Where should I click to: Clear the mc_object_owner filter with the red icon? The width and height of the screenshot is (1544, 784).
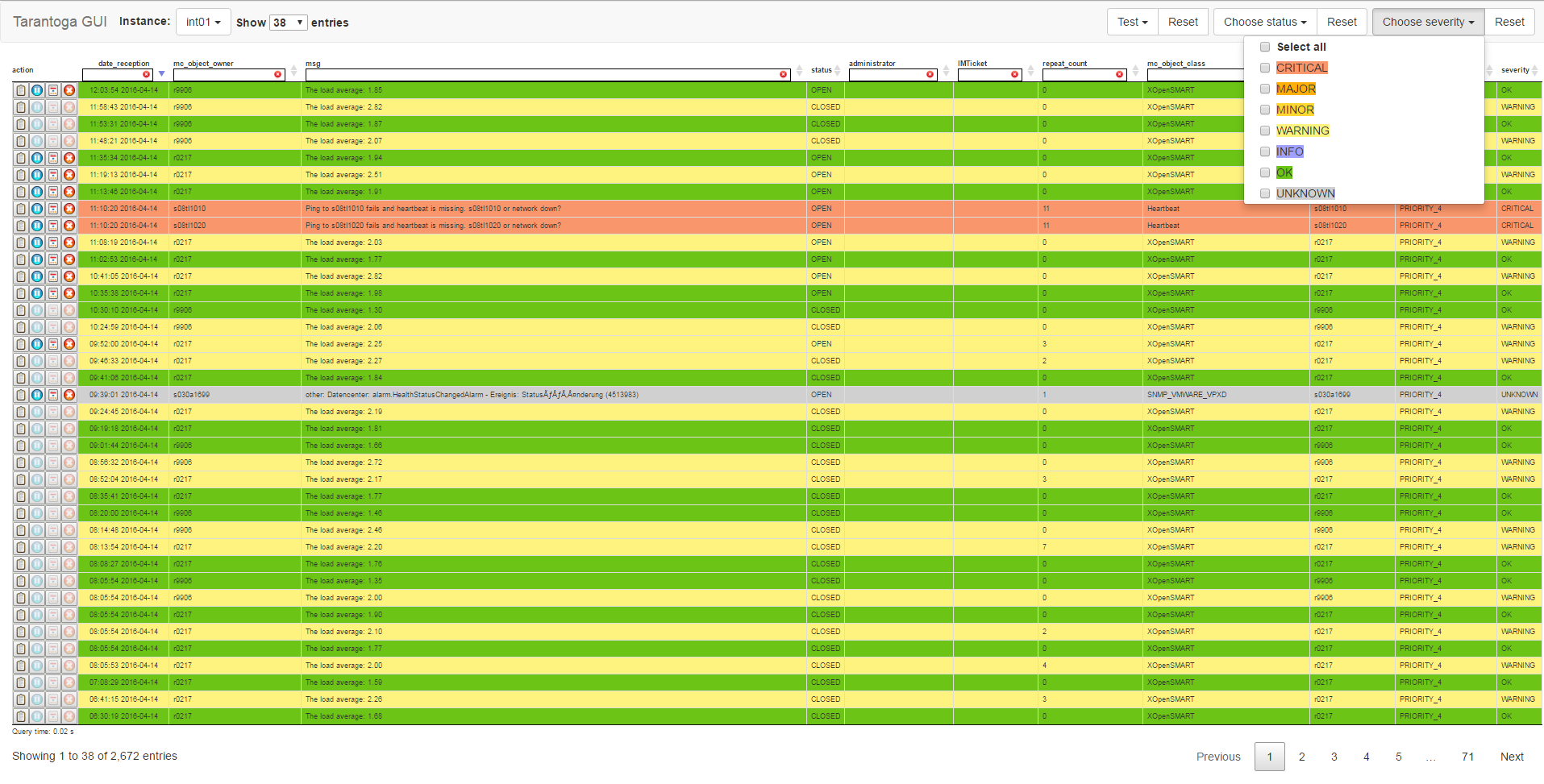pos(278,73)
